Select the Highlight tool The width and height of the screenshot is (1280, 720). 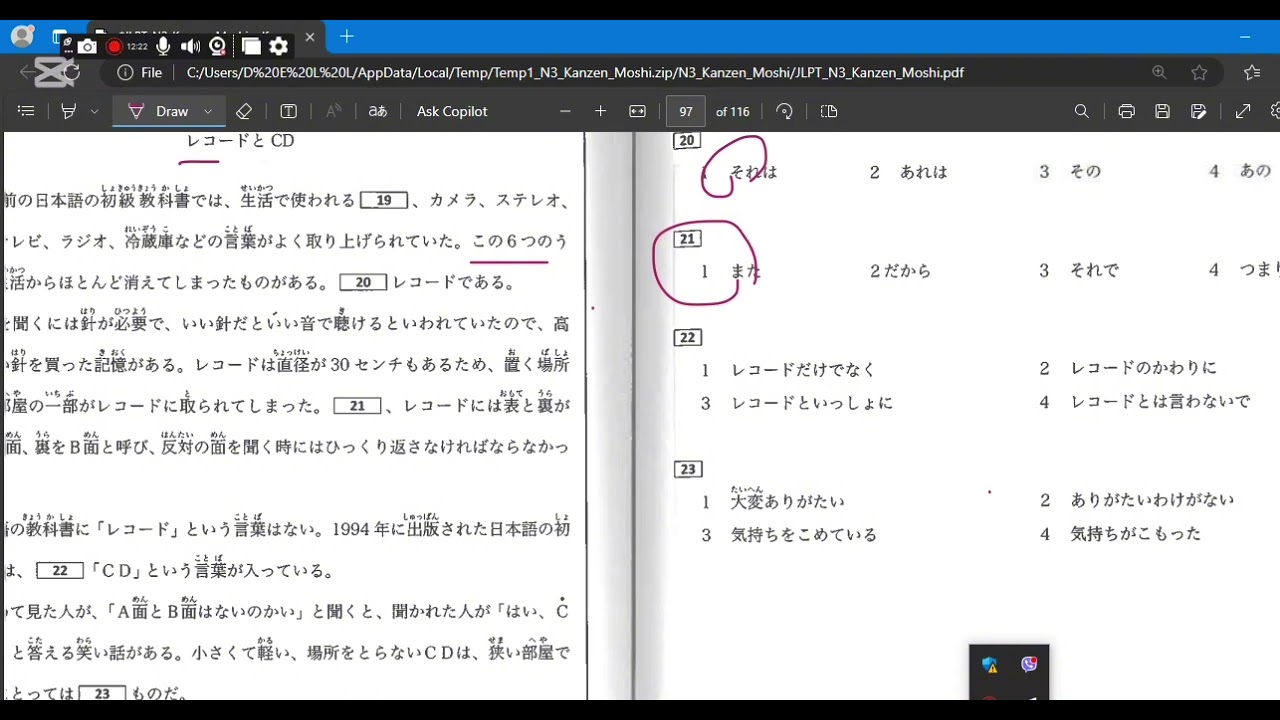click(69, 111)
